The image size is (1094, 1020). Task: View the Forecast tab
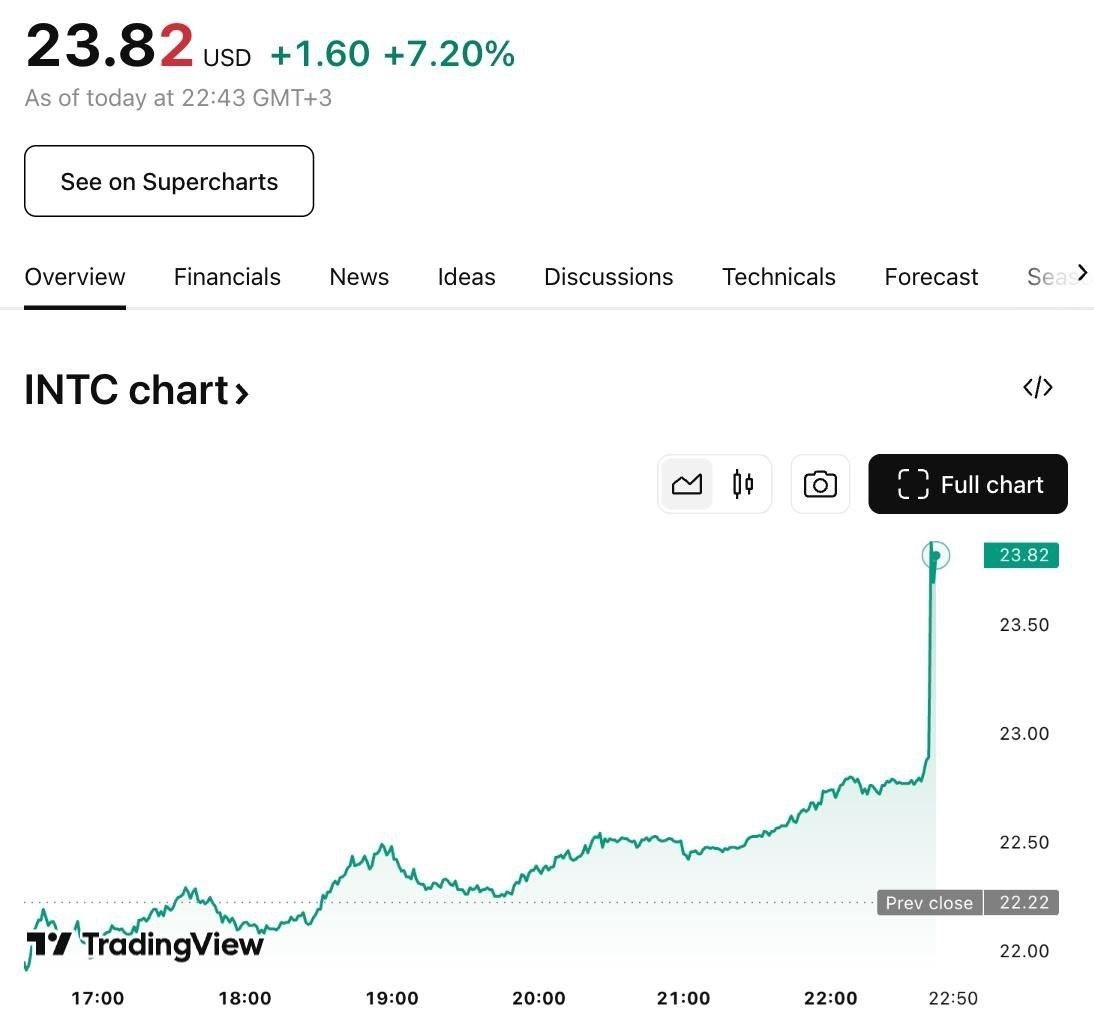coord(931,277)
